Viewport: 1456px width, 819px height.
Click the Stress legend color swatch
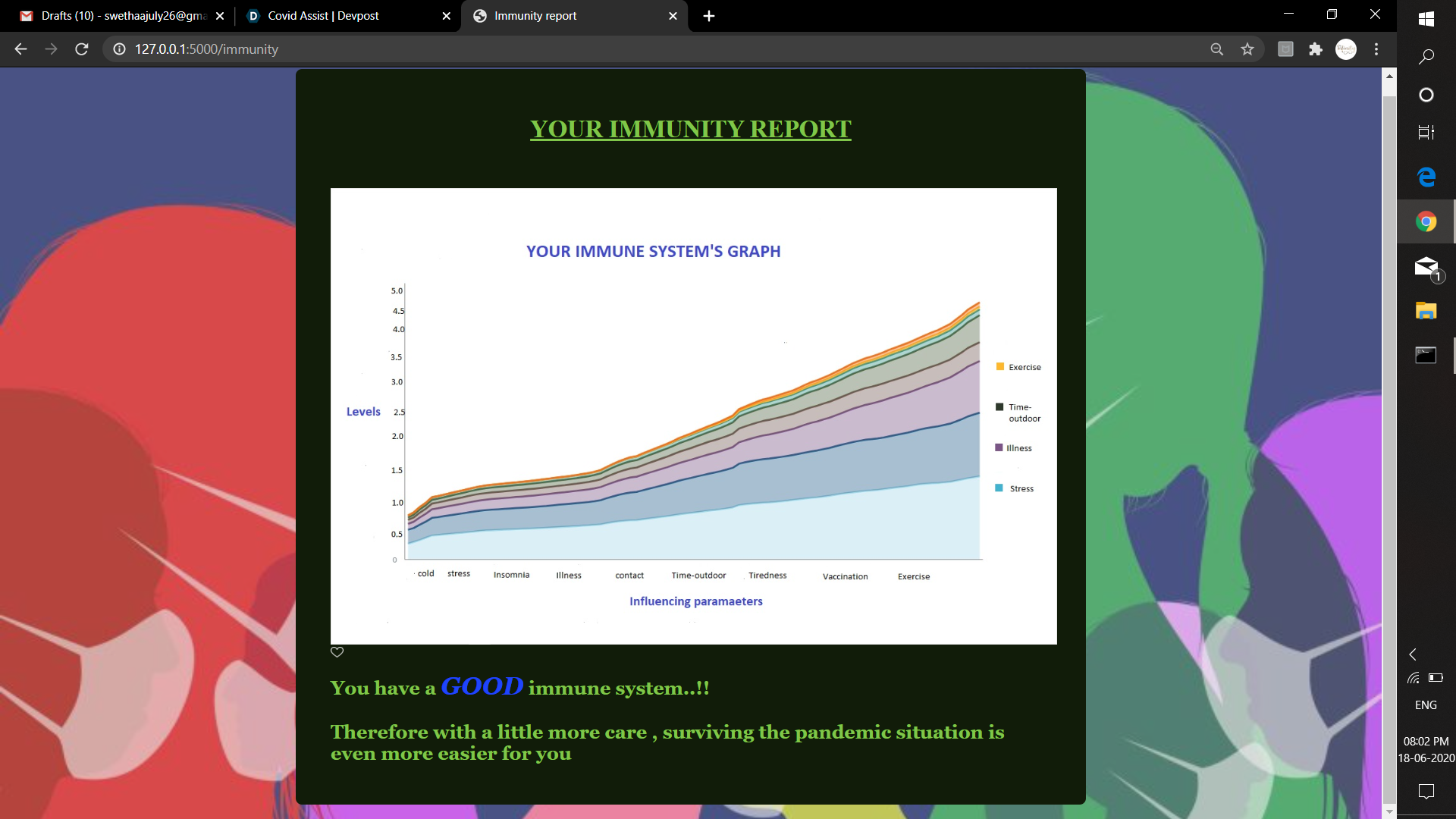[999, 488]
